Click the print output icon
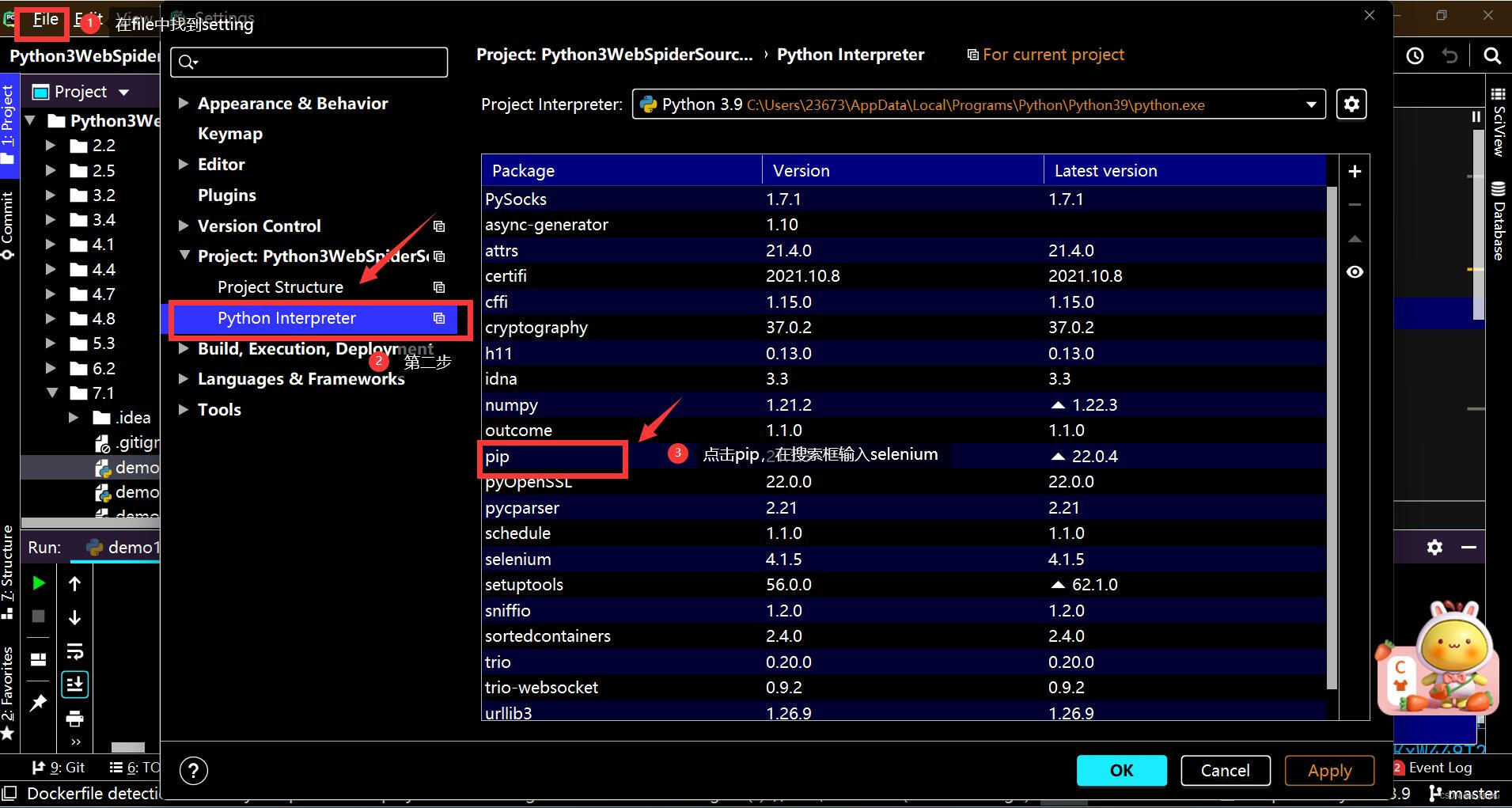The height and width of the screenshot is (808, 1512). pos(74,719)
